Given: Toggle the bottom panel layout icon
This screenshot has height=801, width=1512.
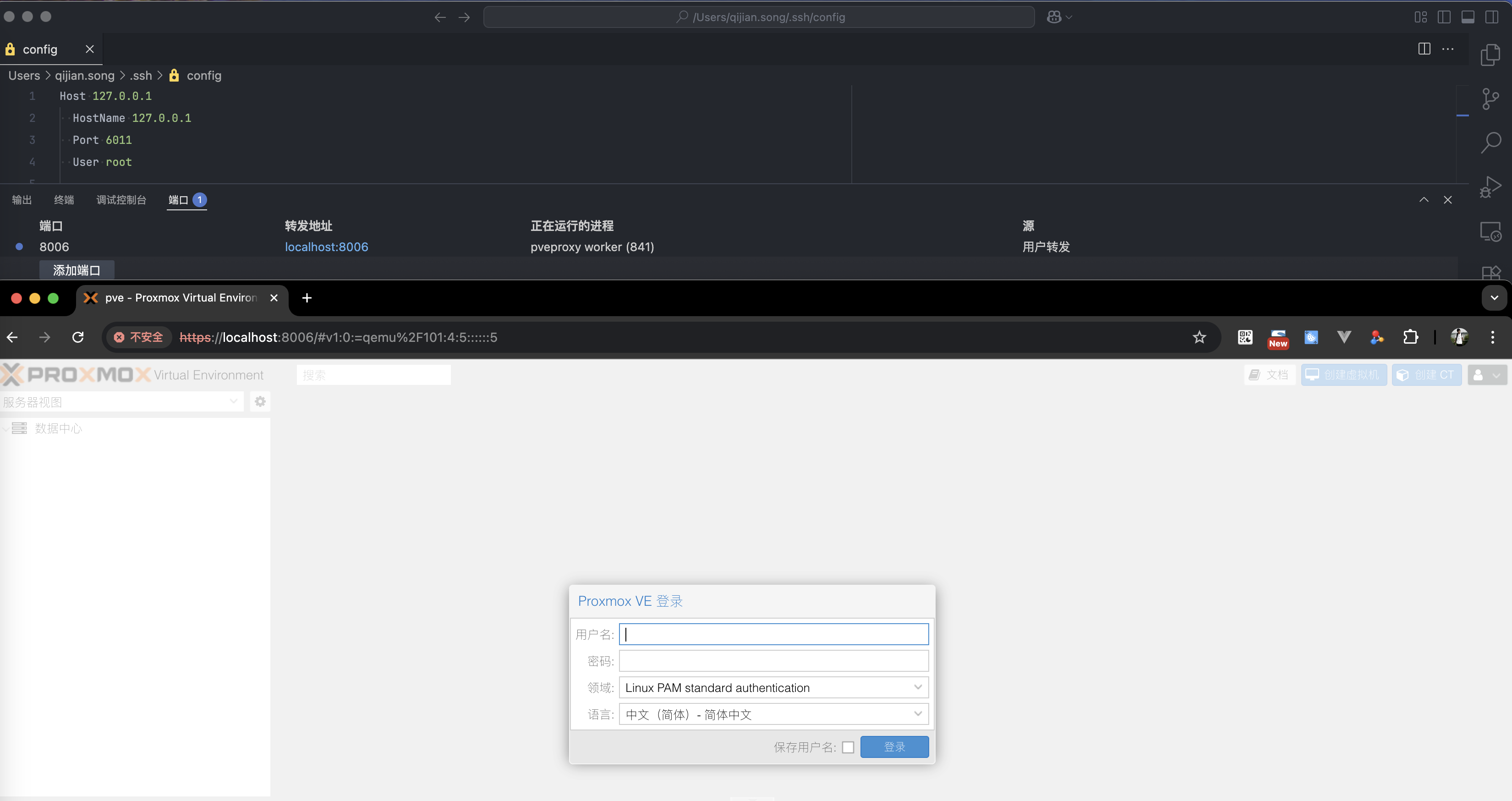Looking at the screenshot, I should [1468, 17].
